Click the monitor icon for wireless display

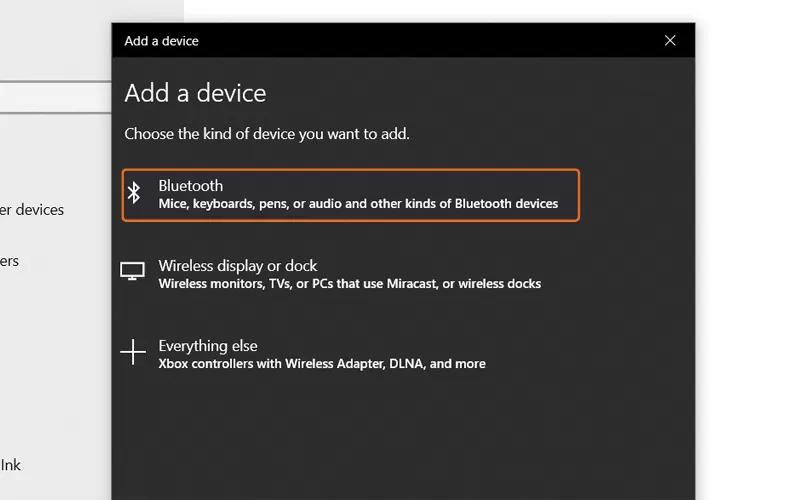[x=133, y=272]
